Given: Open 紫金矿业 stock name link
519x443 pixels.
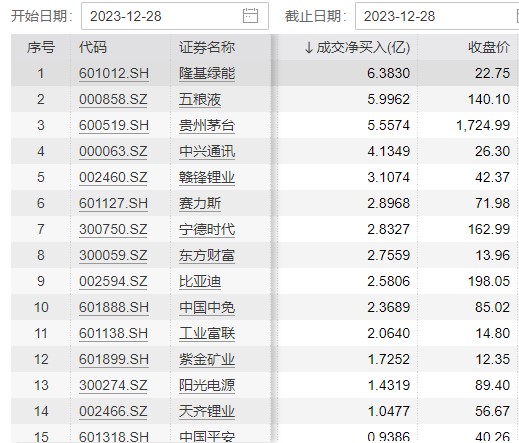Looking at the screenshot, I should [207, 359].
